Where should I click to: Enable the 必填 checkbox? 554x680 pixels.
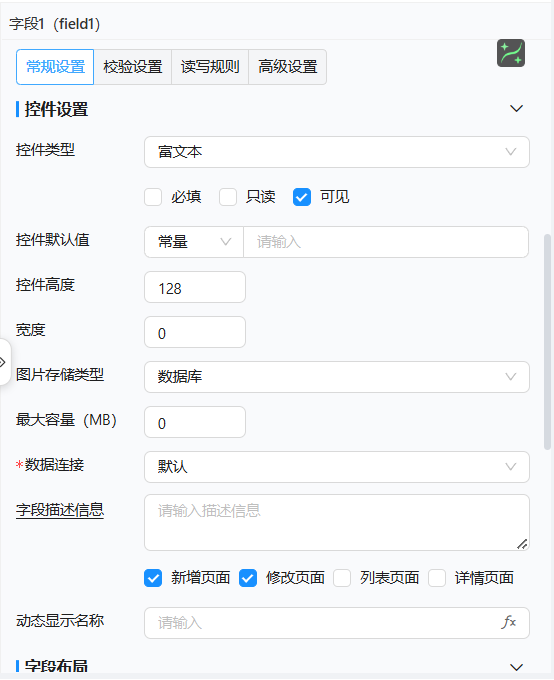(153, 197)
